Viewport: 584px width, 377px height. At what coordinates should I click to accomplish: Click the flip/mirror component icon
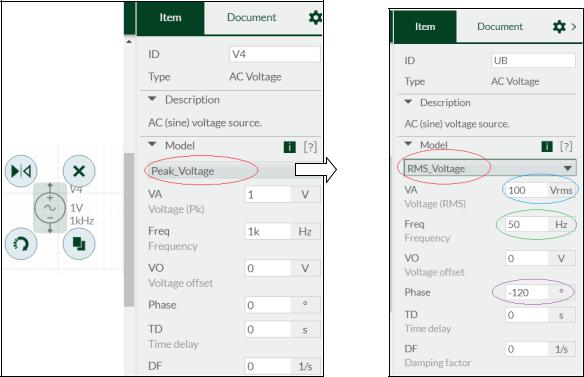21,171
